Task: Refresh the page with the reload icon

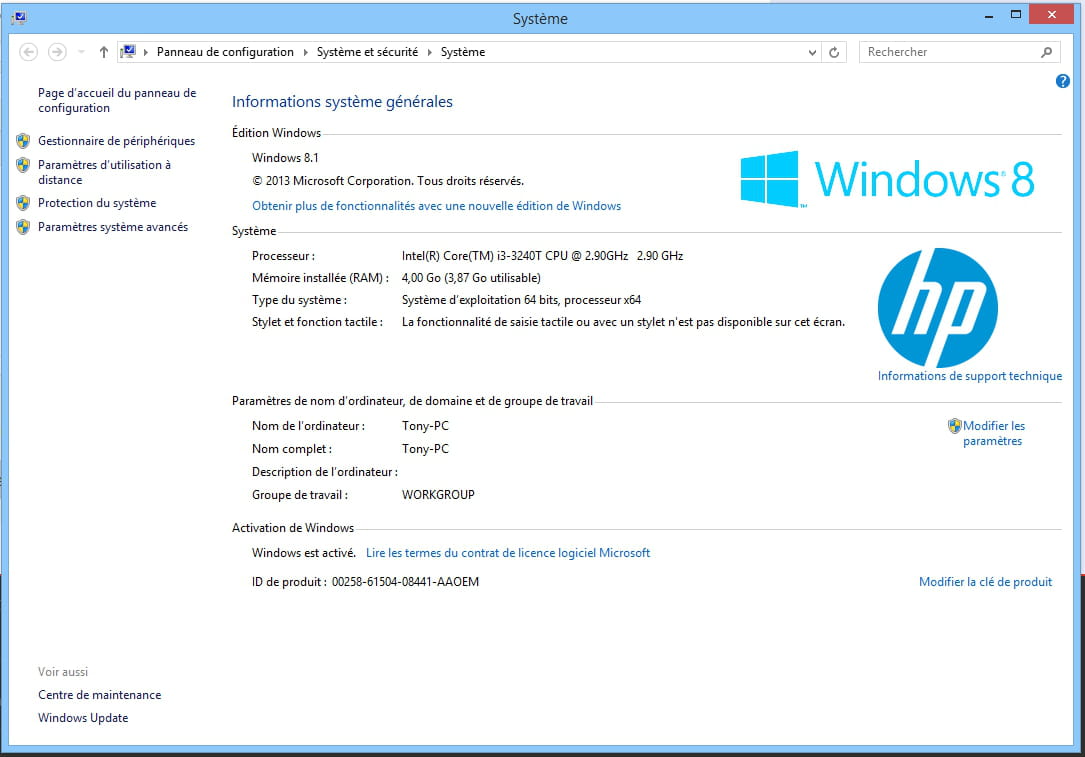Action: [x=835, y=53]
